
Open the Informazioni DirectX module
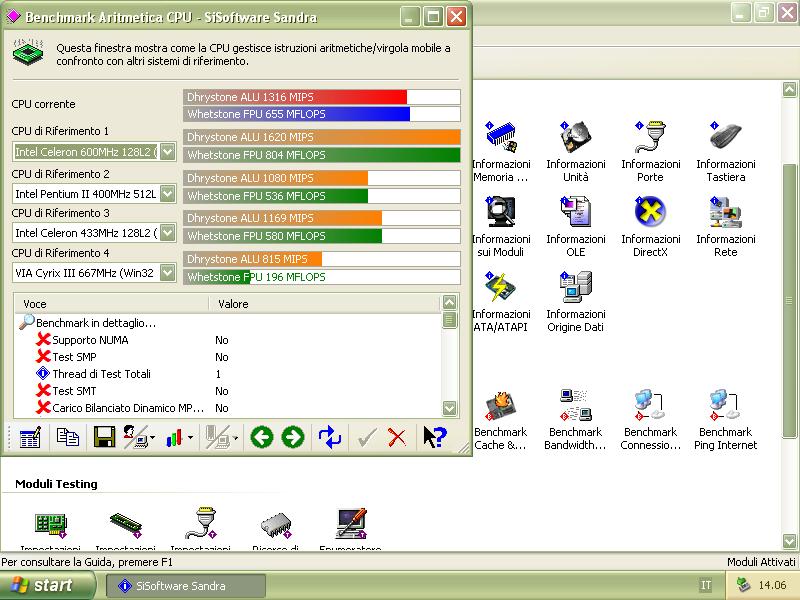click(x=650, y=227)
